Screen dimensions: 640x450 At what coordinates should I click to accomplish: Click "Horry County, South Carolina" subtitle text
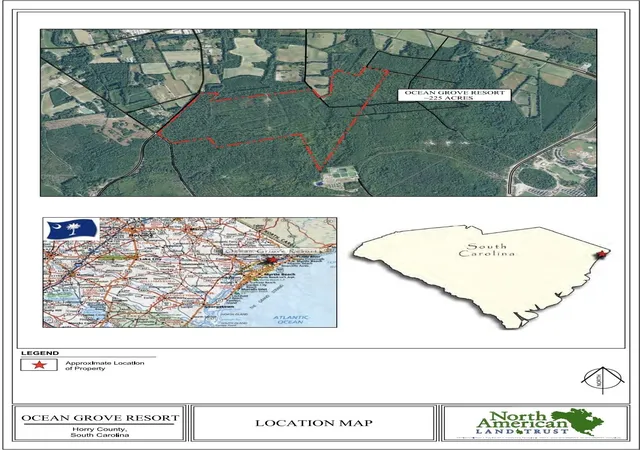(100, 432)
